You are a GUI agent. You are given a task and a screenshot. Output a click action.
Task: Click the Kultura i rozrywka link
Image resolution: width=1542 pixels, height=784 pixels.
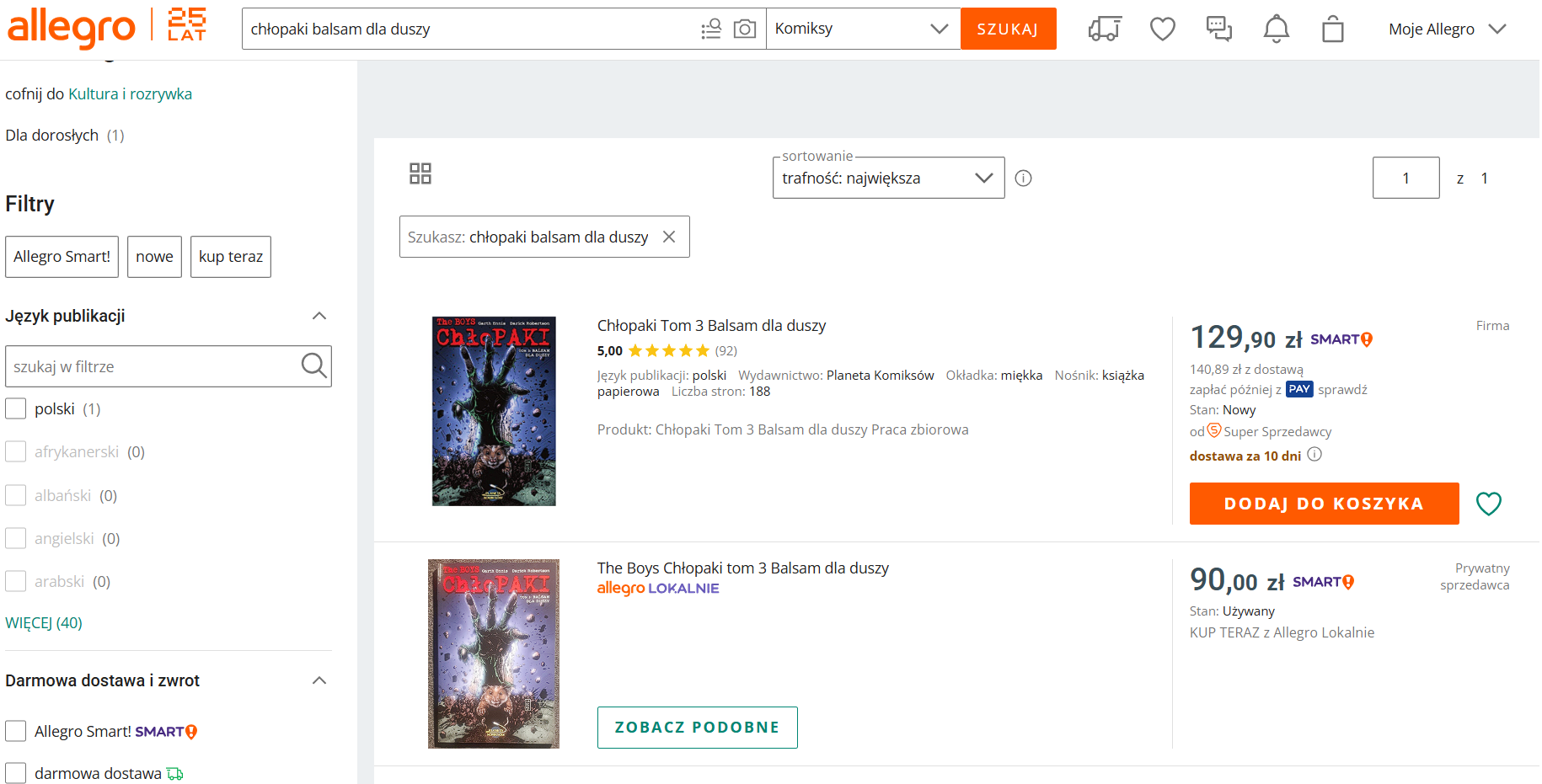[130, 94]
